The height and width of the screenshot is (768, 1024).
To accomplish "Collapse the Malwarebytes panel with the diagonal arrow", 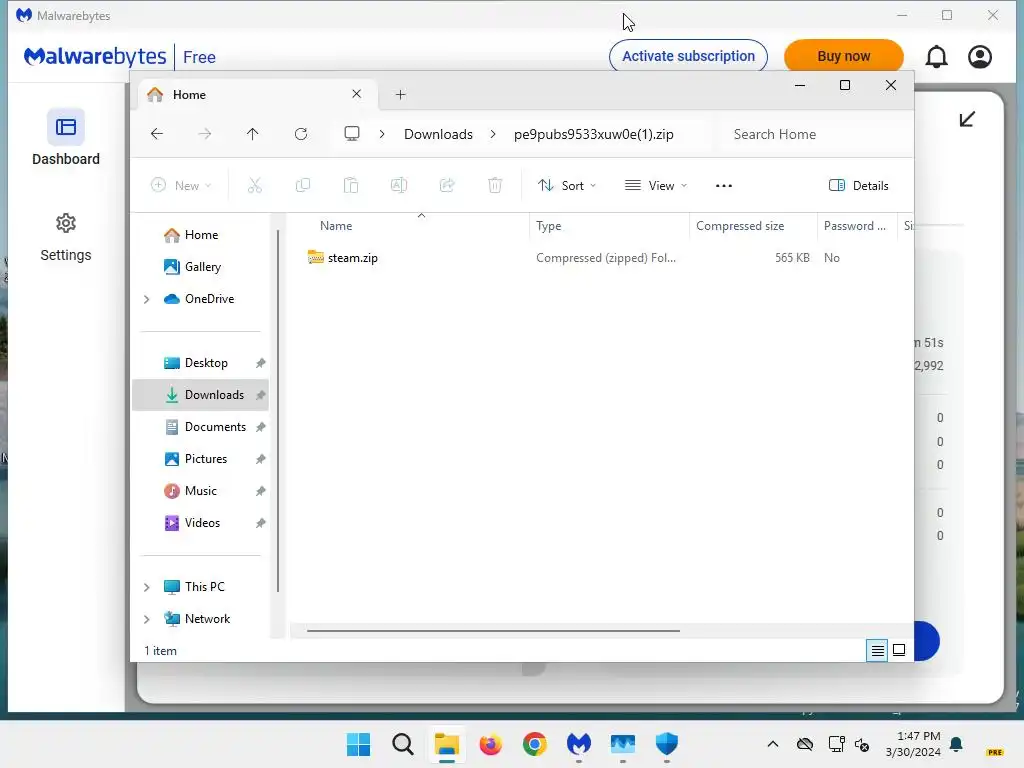I will (967, 119).
